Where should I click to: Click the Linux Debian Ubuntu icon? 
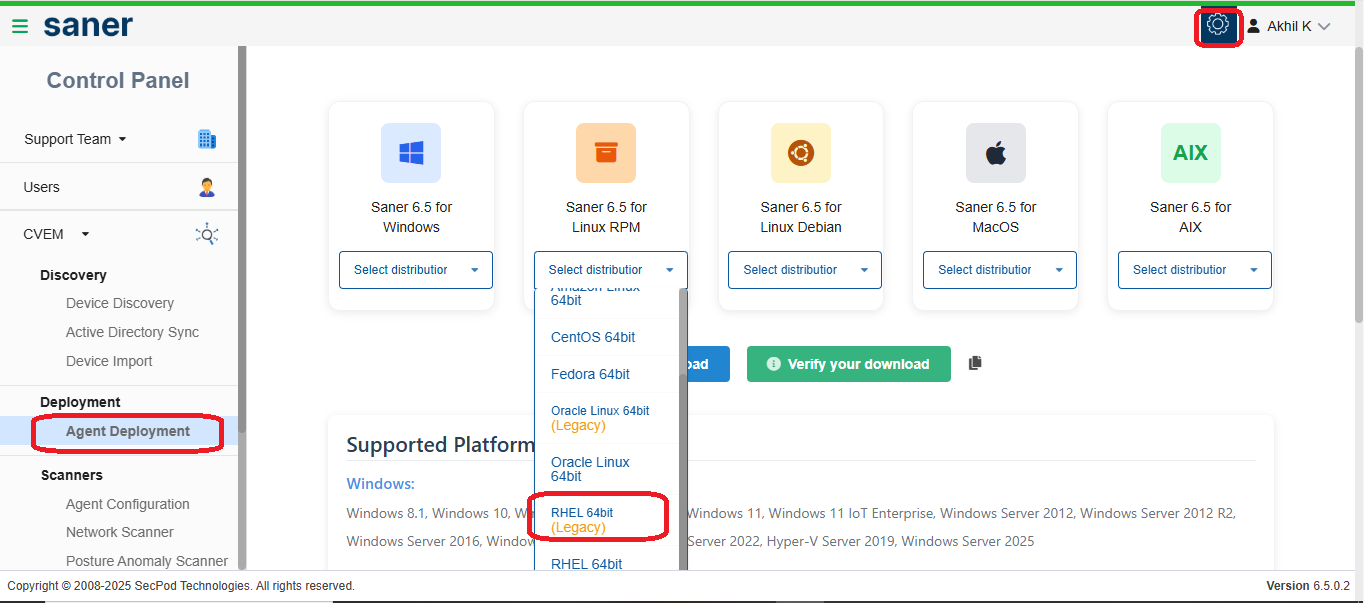pos(800,153)
